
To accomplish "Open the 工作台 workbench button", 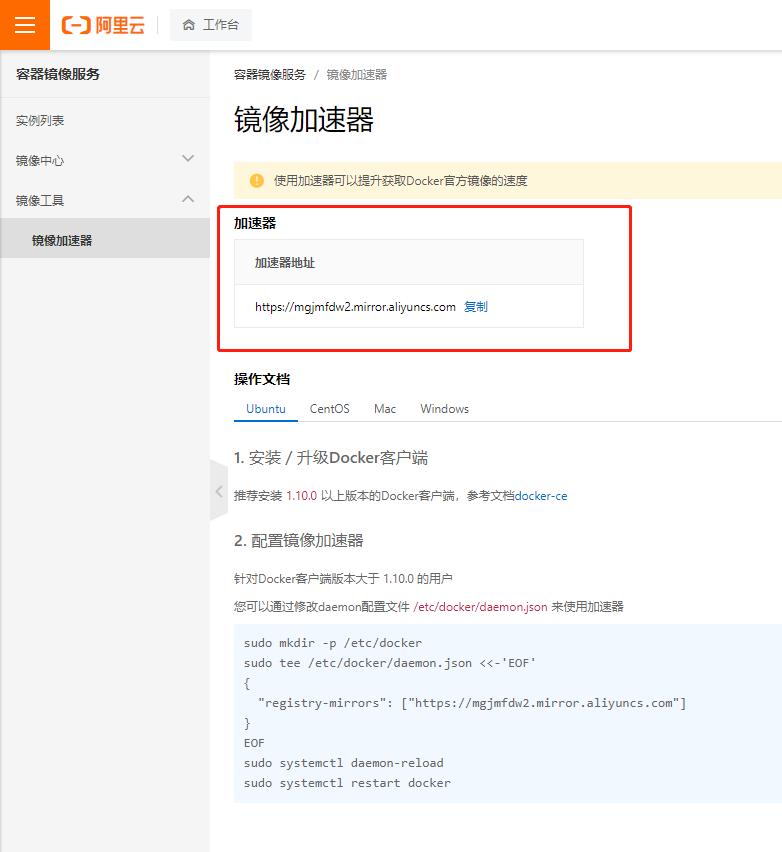I will [211, 25].
